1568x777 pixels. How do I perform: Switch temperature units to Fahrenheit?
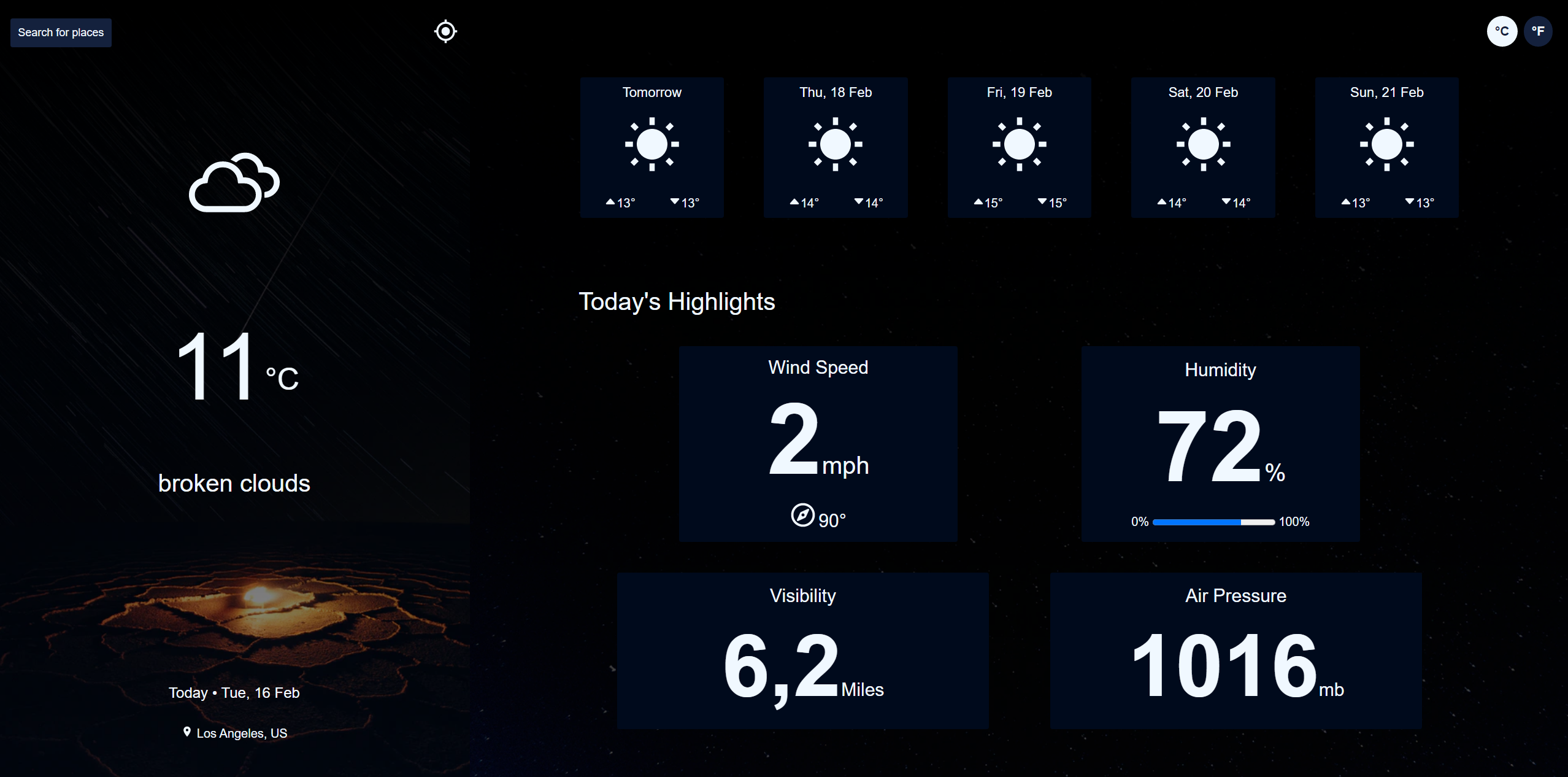pos(1538,31)
